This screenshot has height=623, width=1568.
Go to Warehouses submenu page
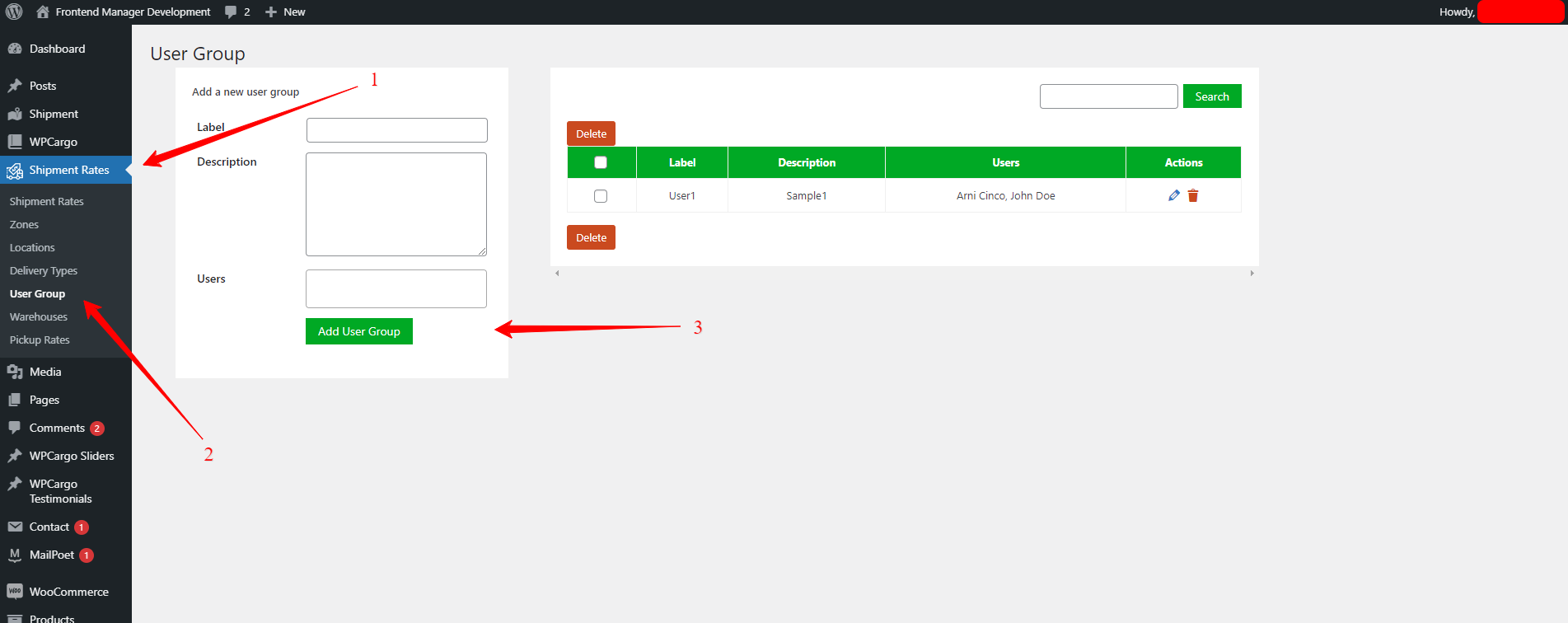point(39,316)
